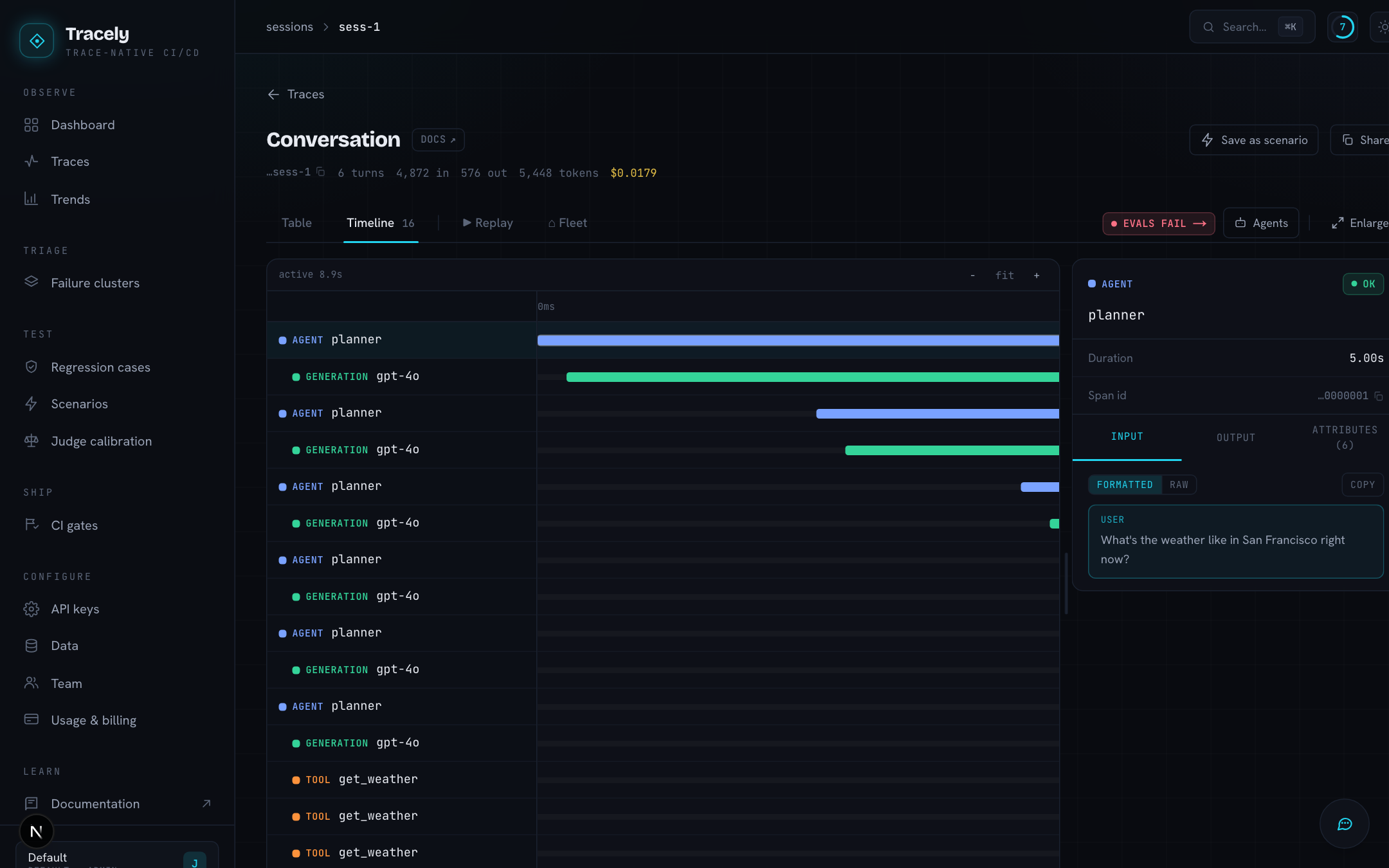Click Enlarge to expand view
The image size is (1389, 868).
(1359, 223)
